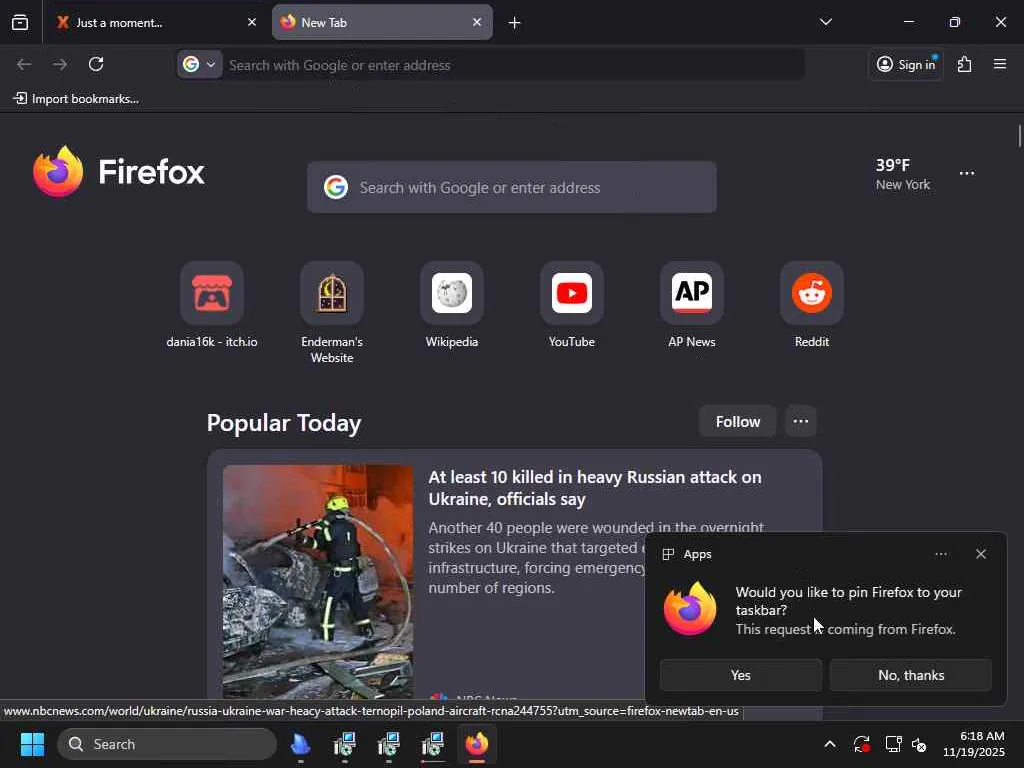Open the Windows Start menu
Image resolution: width=1024 pixels, height=768 pixels.
(32, 744)
